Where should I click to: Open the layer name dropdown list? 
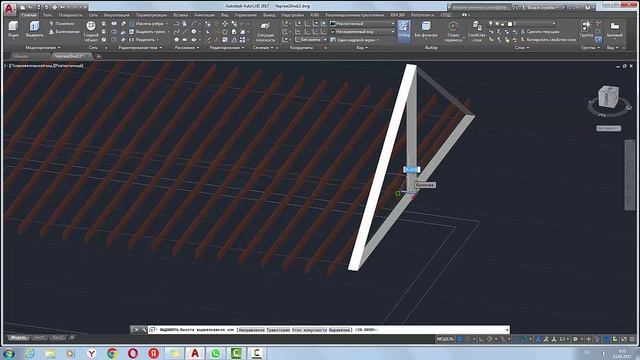(532, 24)
